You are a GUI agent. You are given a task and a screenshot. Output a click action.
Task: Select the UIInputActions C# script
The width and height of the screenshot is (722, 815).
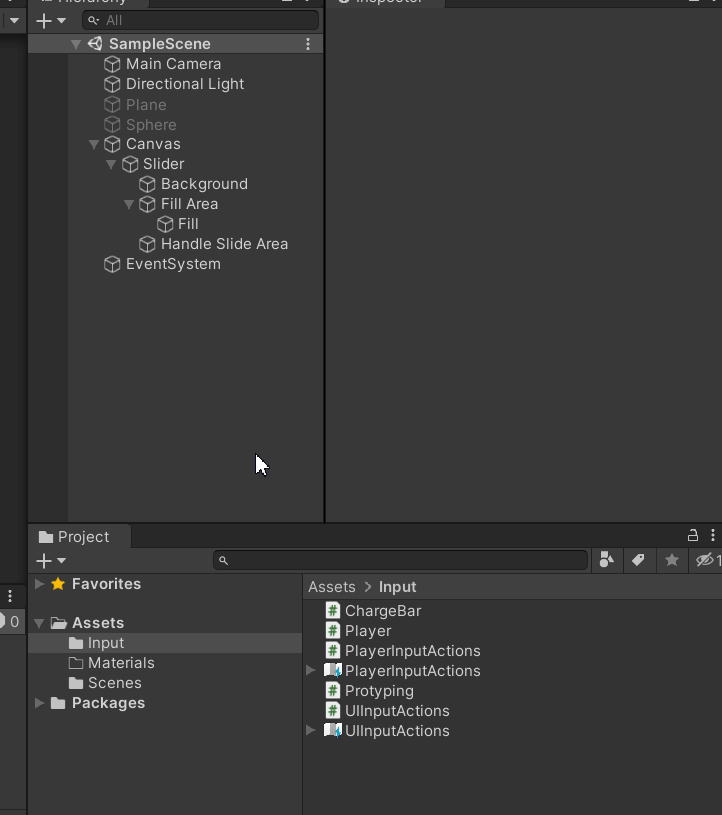tap(397, 711)
